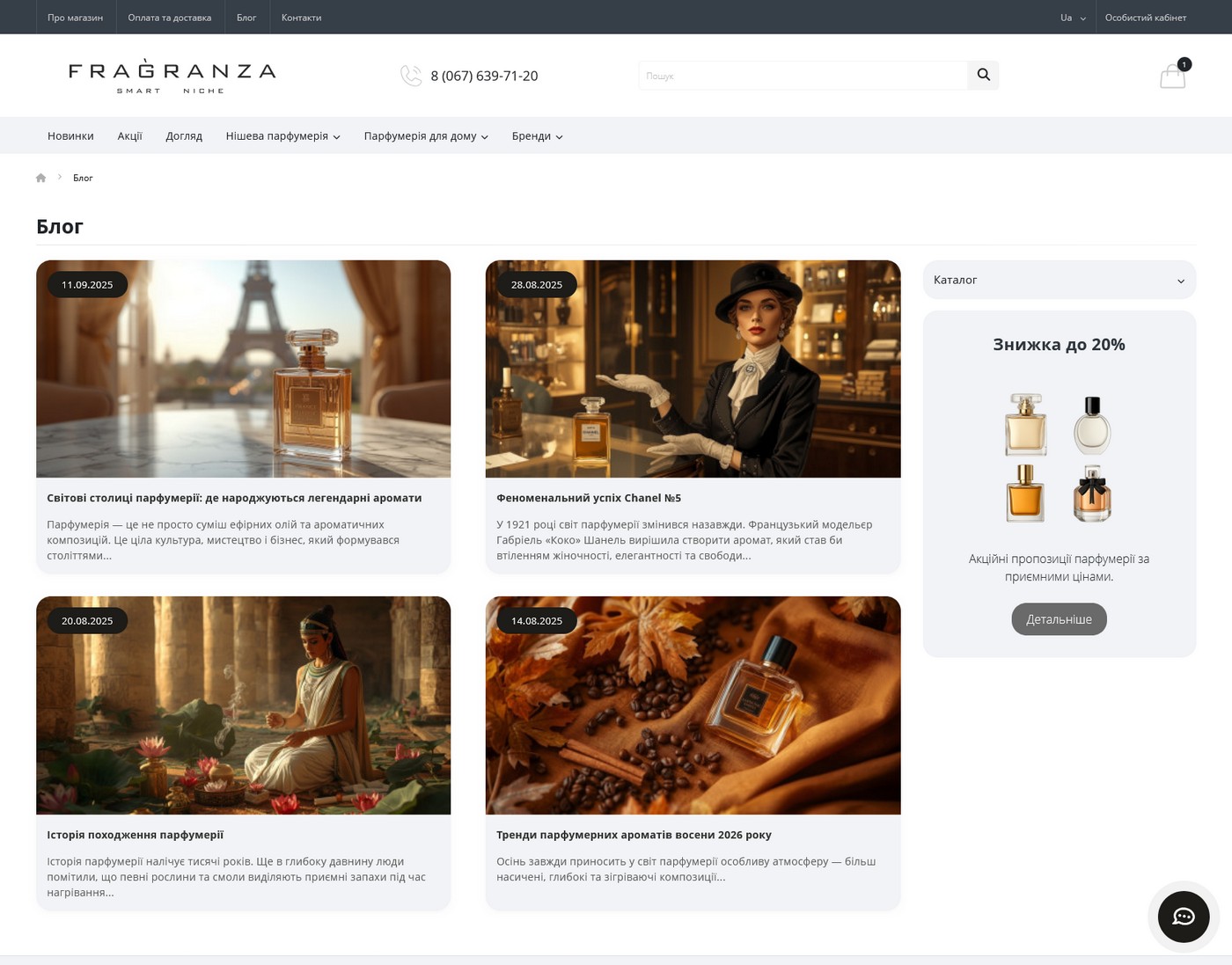This screenshot has height=965, width=1232.
Task: Expand the Ua language selector
Action: click(1073, 18)
